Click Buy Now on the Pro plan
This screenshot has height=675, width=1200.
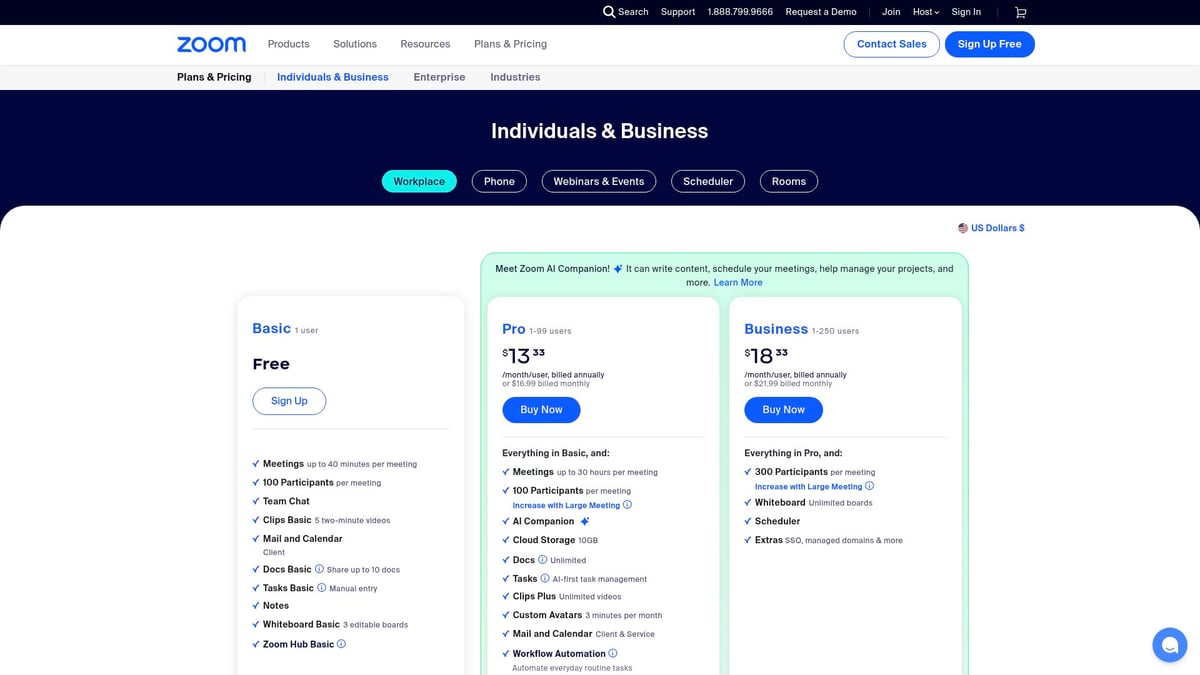coord(541,409)
